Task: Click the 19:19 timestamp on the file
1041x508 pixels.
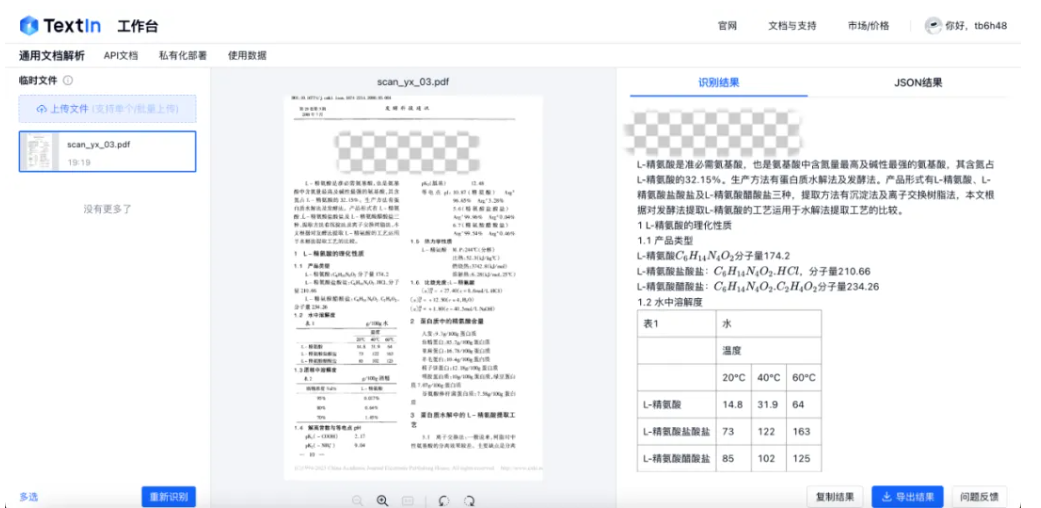Action: tap(78, 162)
